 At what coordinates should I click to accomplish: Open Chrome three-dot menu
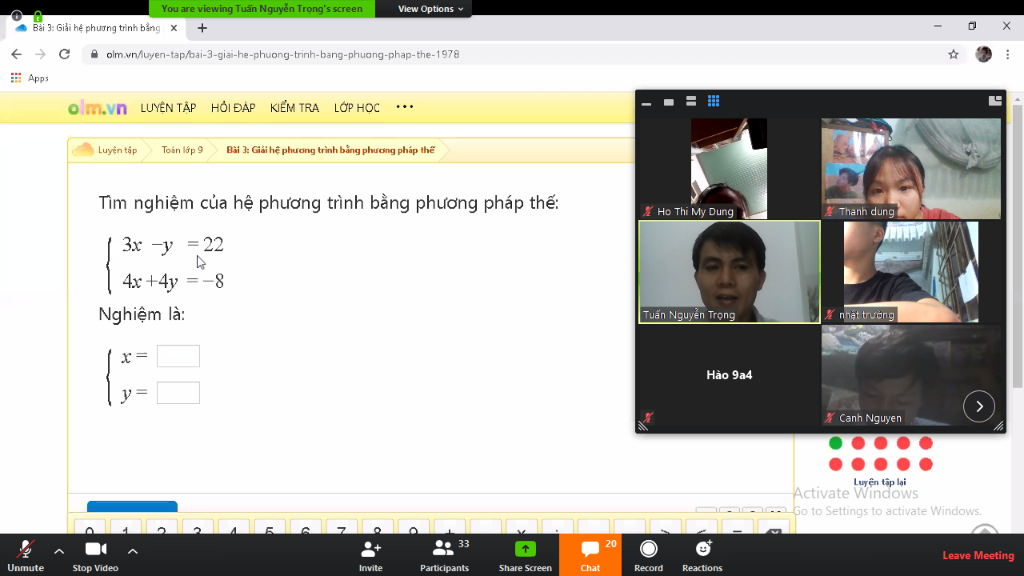pos(1008,54)
